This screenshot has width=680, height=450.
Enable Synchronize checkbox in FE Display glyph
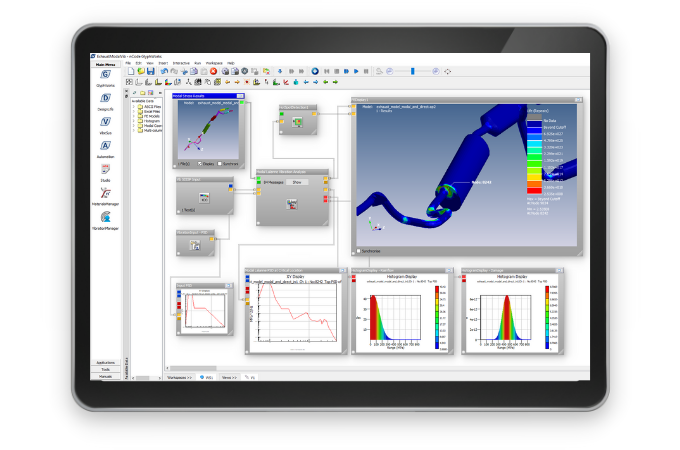click(358, 251)
